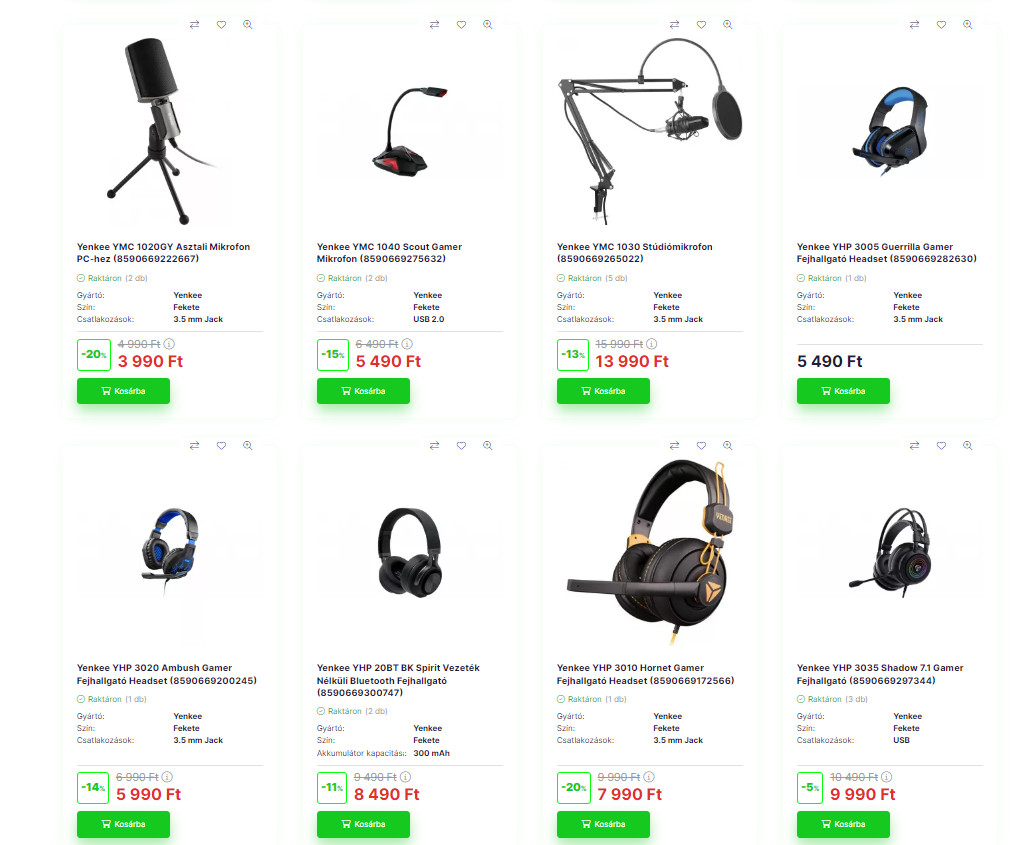Kosárba button for the 13 990 Ft studio microphone
Image resolution: width=1010 pixels, height=845 pixels.
[x=604, y=391]
